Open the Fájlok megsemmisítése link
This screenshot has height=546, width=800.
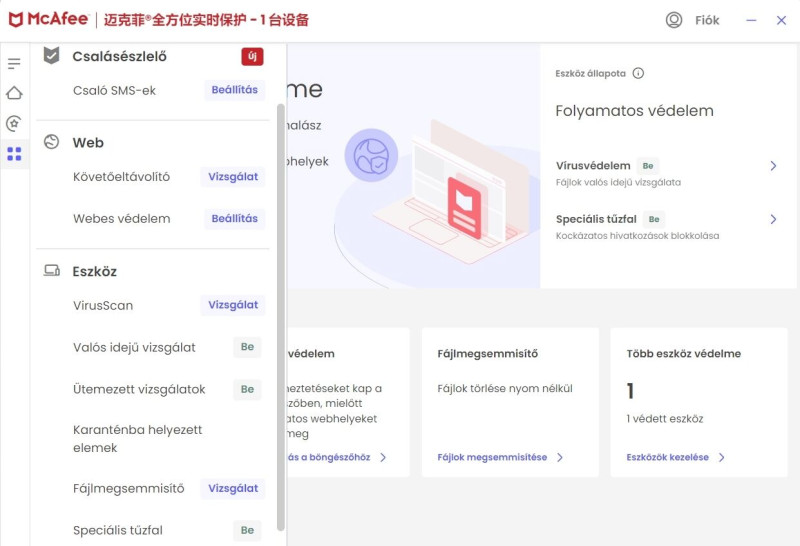coord(492,457)
